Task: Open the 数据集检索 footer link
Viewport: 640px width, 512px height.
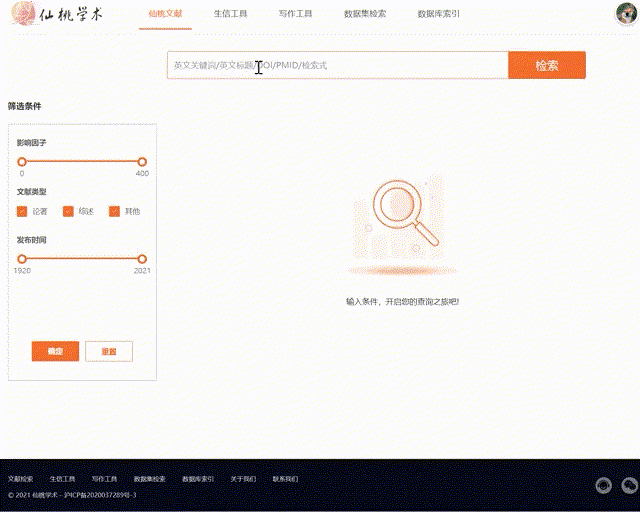Action: [x=149, y=479]
